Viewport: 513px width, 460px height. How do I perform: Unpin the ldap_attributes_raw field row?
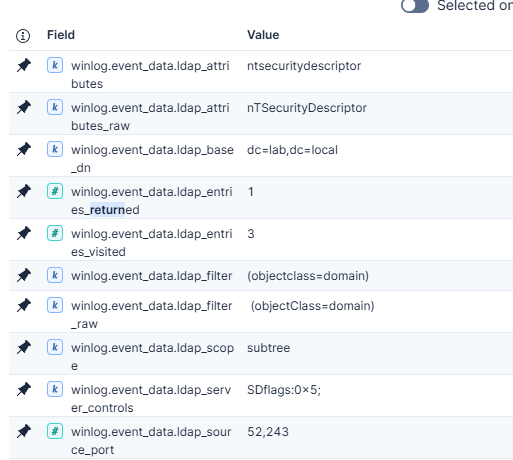(24, 107)
